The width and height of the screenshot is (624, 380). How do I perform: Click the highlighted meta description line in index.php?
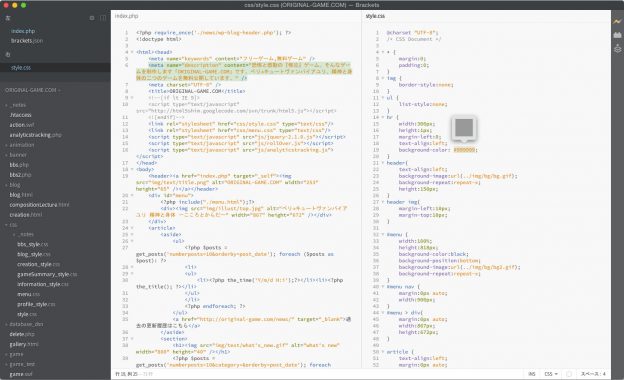pyautogui.click(x=244, y=72)
